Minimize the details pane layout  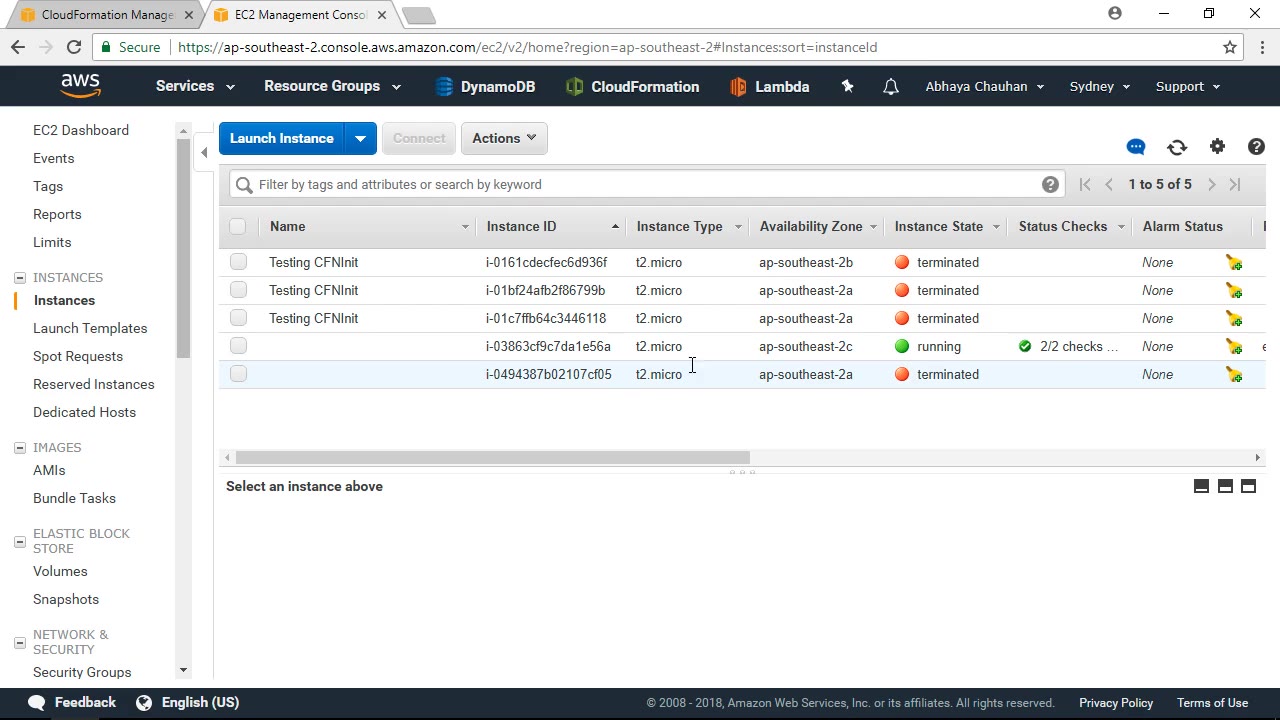(1201, 486)
